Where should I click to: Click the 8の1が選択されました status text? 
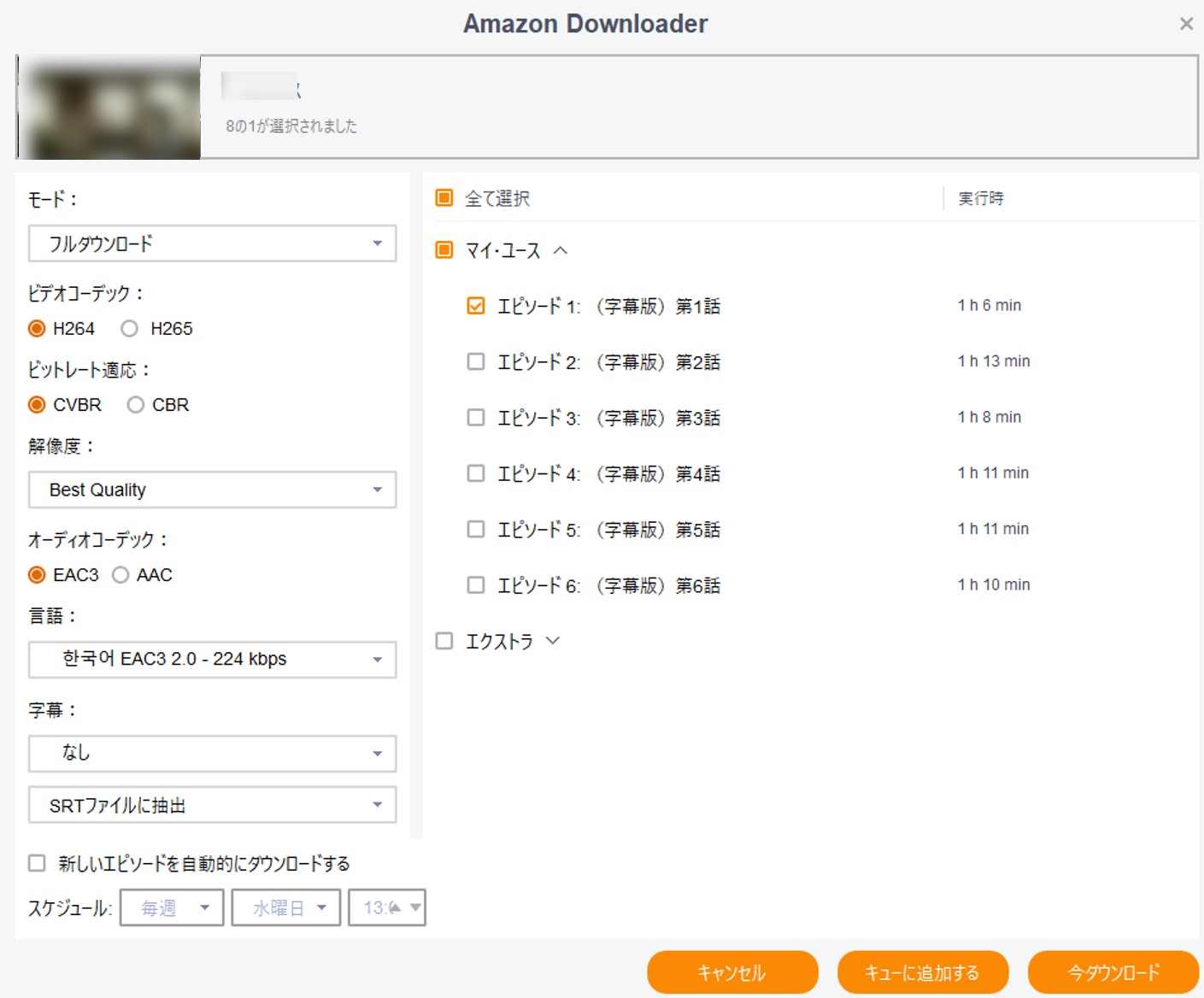pos(291,126)
